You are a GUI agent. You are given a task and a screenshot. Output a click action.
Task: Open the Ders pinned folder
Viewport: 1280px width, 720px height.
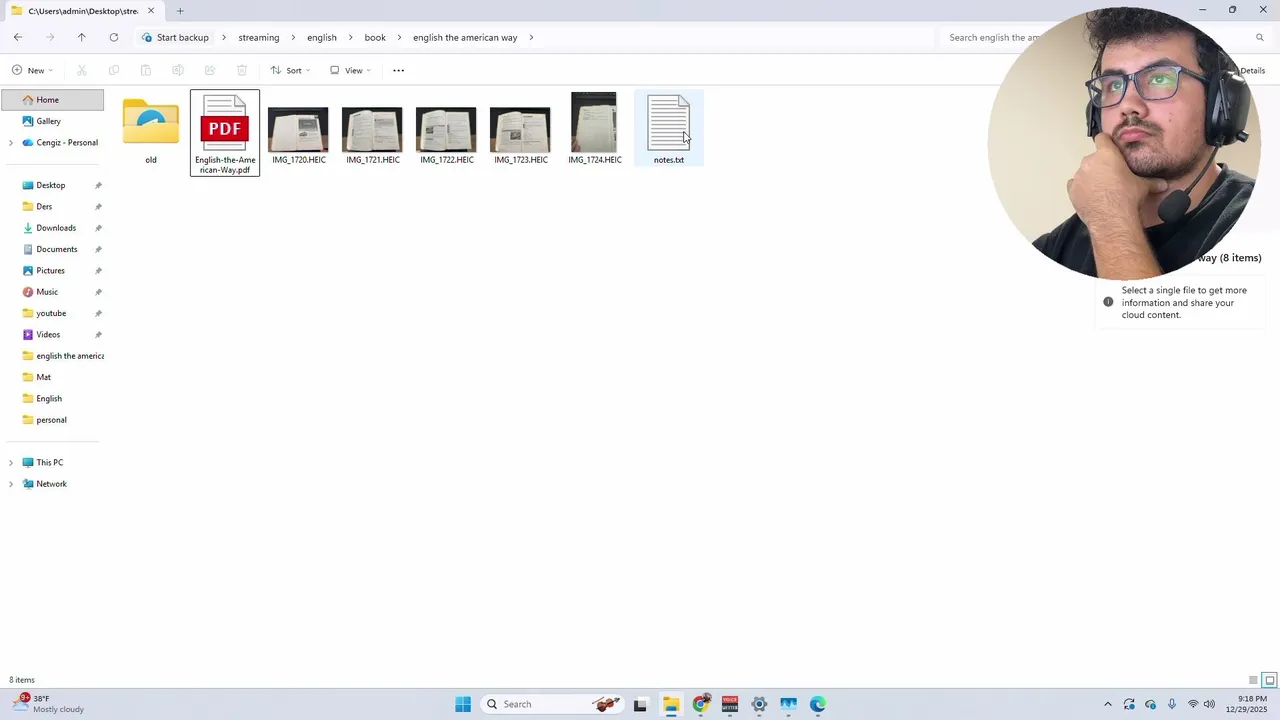[x=44, y=207]
